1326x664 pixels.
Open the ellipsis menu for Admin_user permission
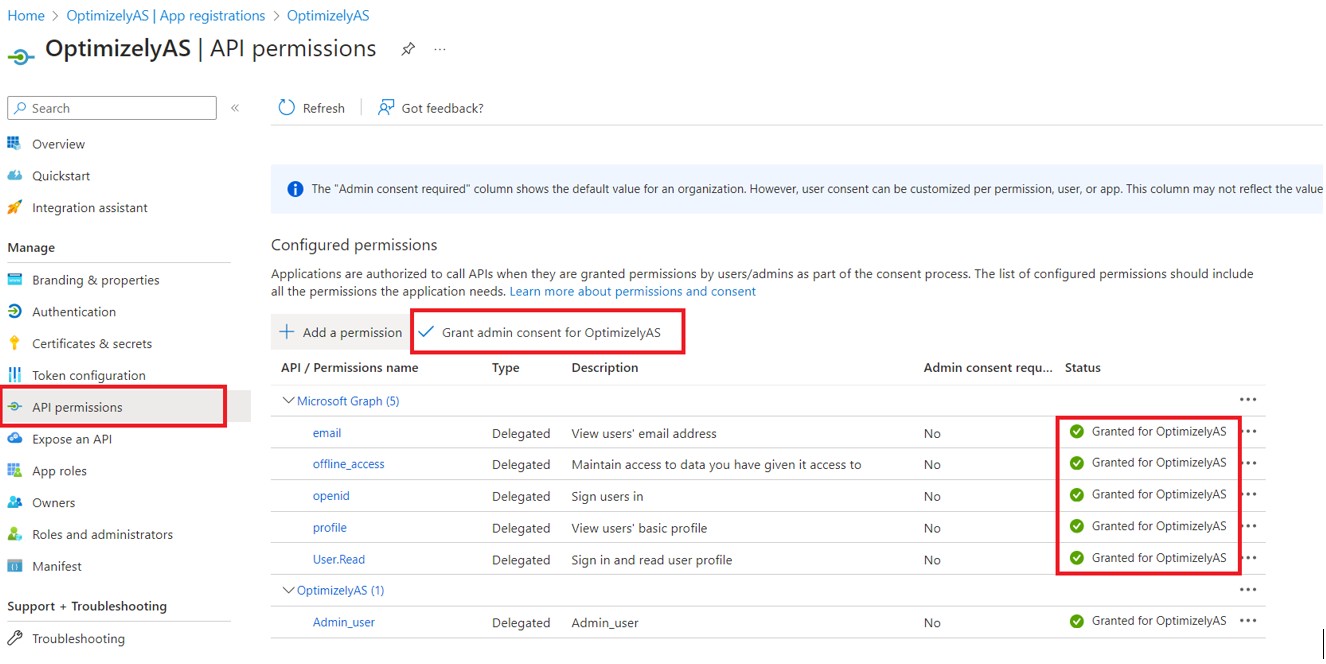pyautogui.click(x=1248, y=621)
